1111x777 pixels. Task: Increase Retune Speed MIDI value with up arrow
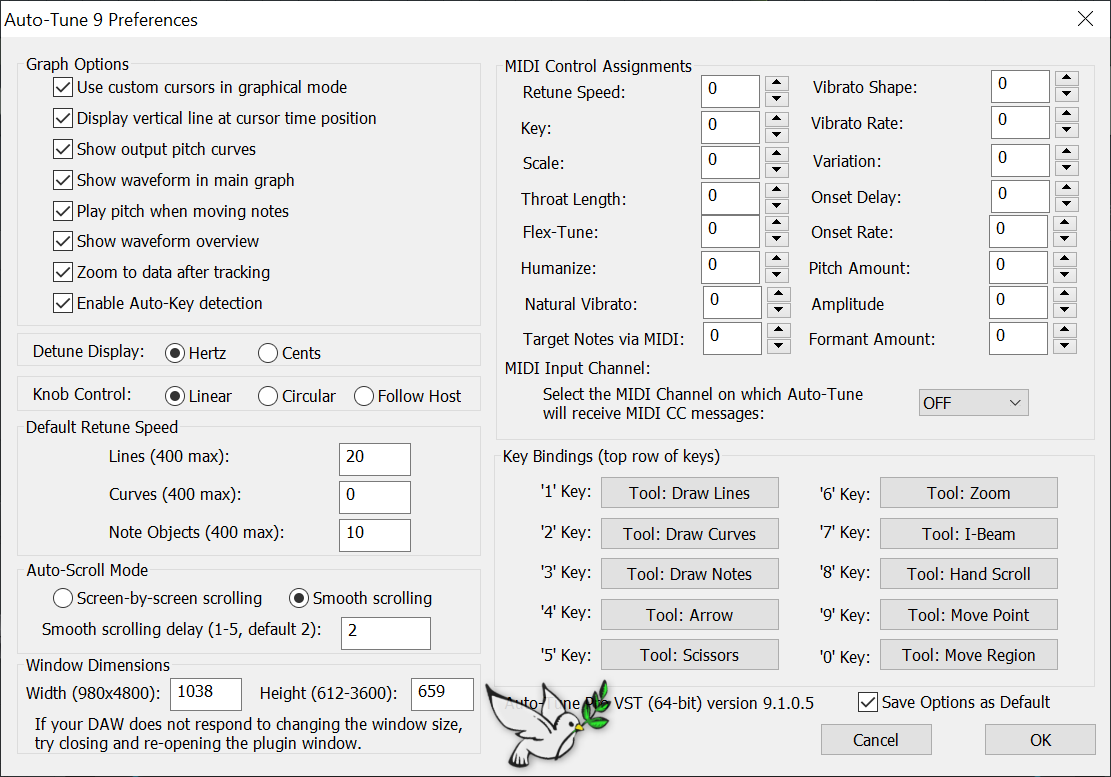777,84
